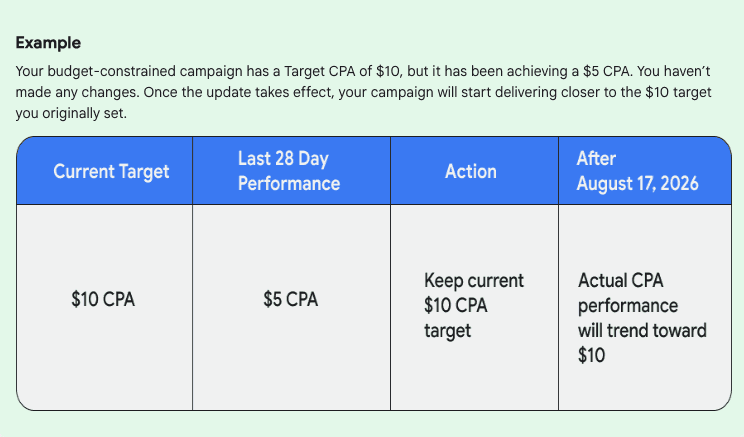Viewport: 744px width, 437px height.
Task: Click 'Target CPA of $10' in paragraph
Action: click(x=342, y=71)
